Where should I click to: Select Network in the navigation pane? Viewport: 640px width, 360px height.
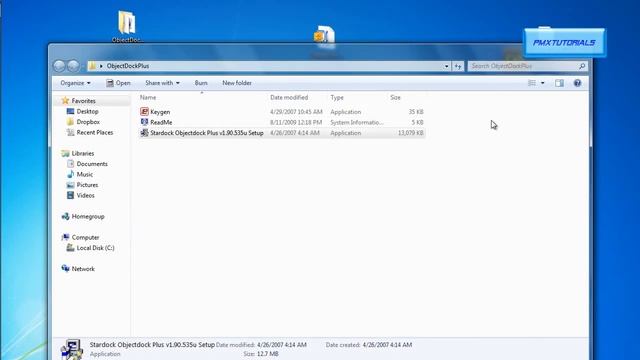[83, 269]
